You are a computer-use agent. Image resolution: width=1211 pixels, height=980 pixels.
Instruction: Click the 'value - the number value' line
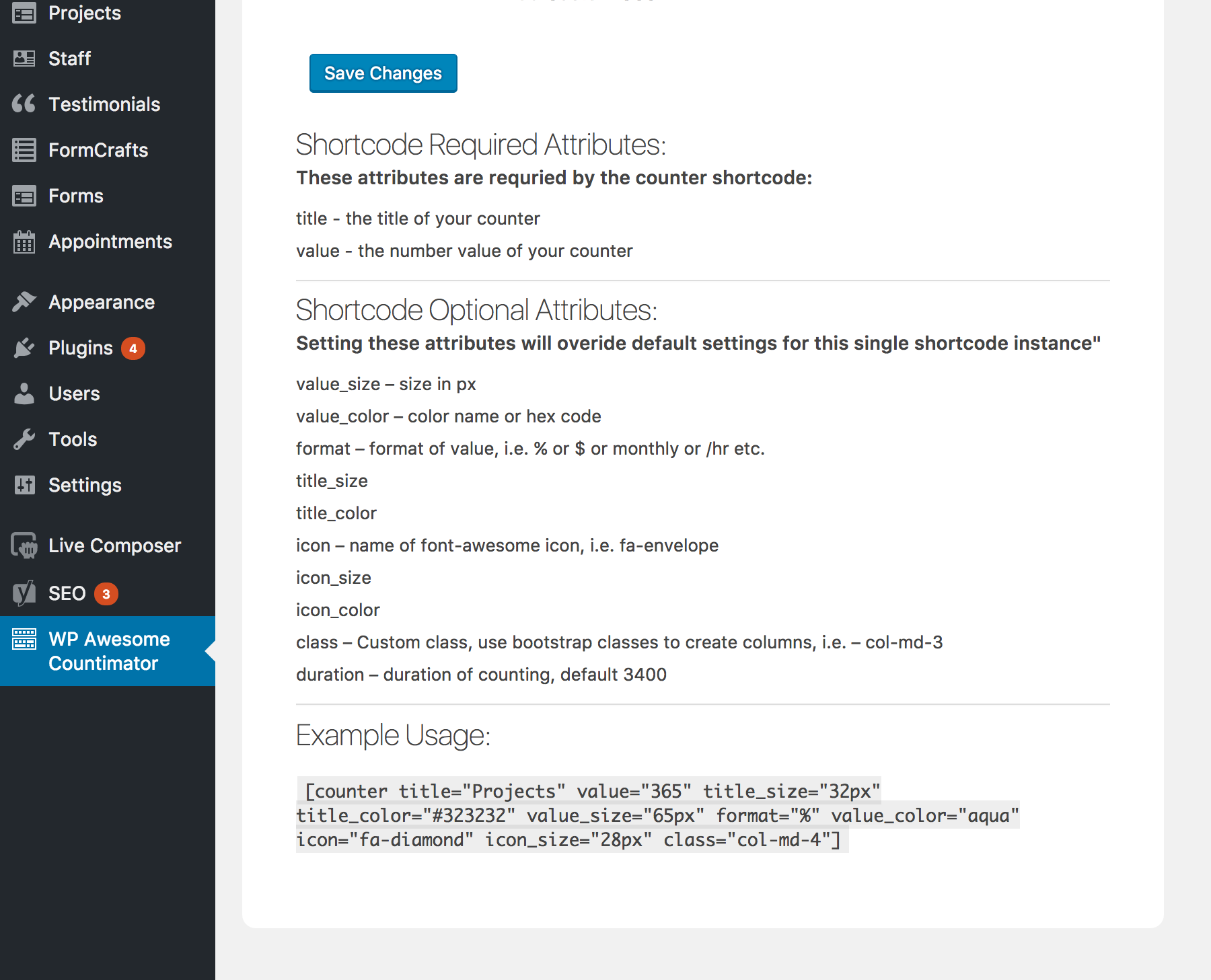pyautogui.click(x=464, y=251)
